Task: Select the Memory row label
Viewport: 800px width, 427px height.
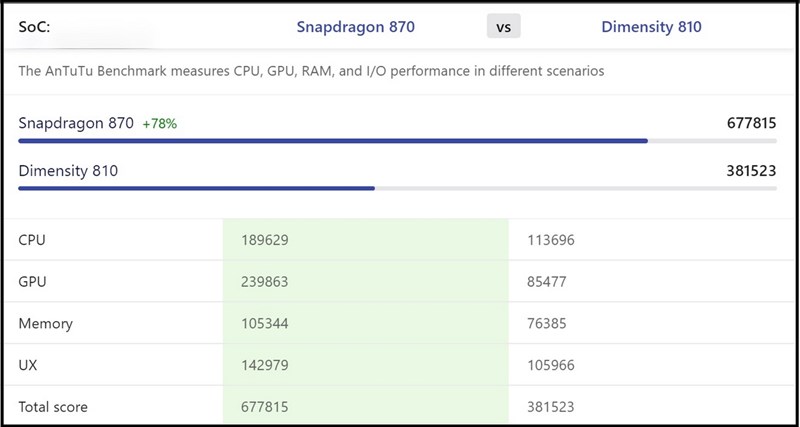Action: tap(45, 324)
